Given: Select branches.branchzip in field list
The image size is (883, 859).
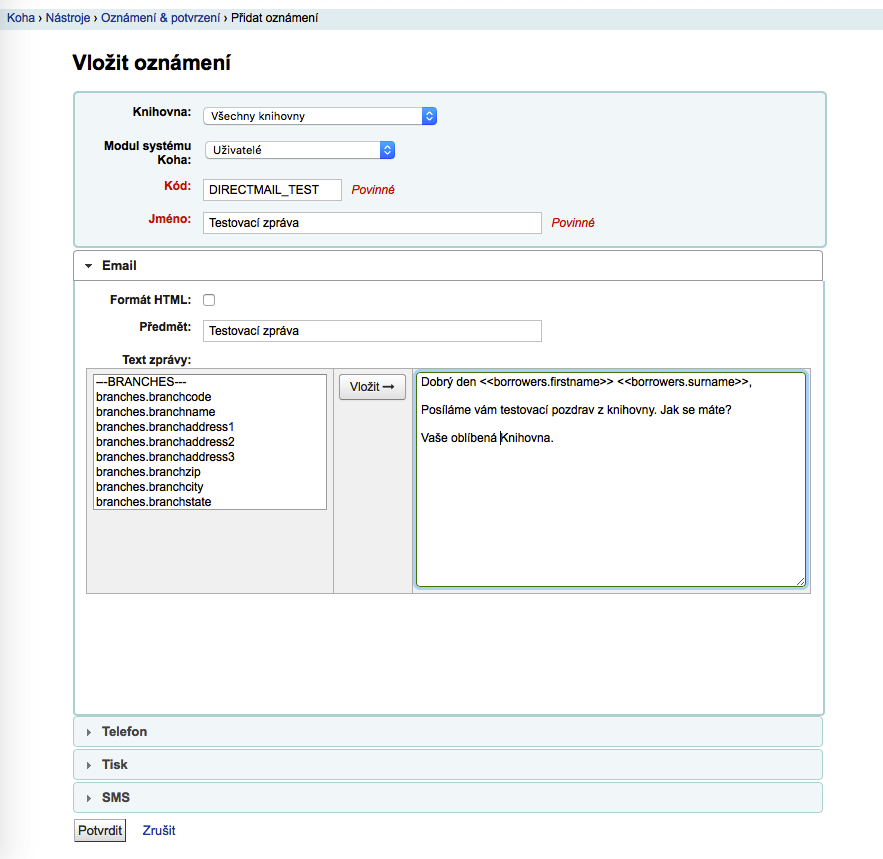Looking at the screenshot, I should 209,472.
